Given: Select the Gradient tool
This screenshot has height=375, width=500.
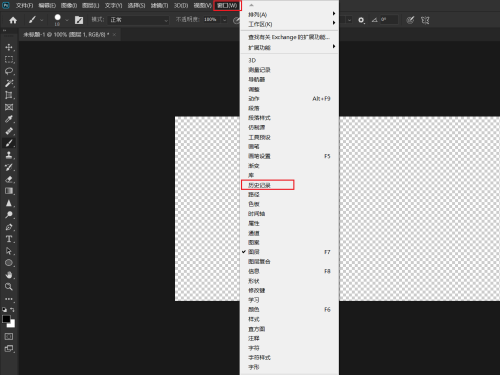Looking at the screenshot, I should point(9,191).
